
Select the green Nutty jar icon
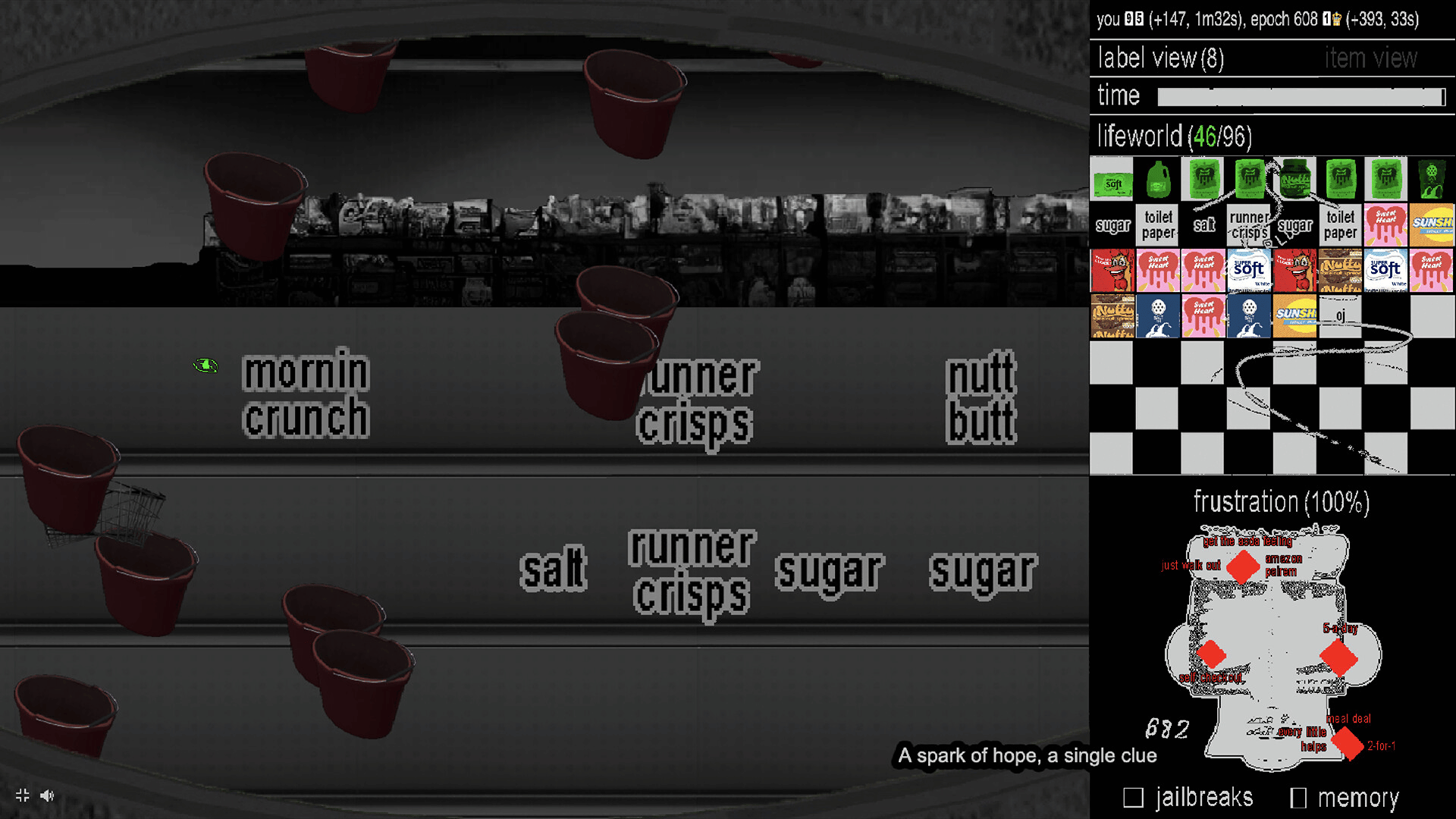1294,180
